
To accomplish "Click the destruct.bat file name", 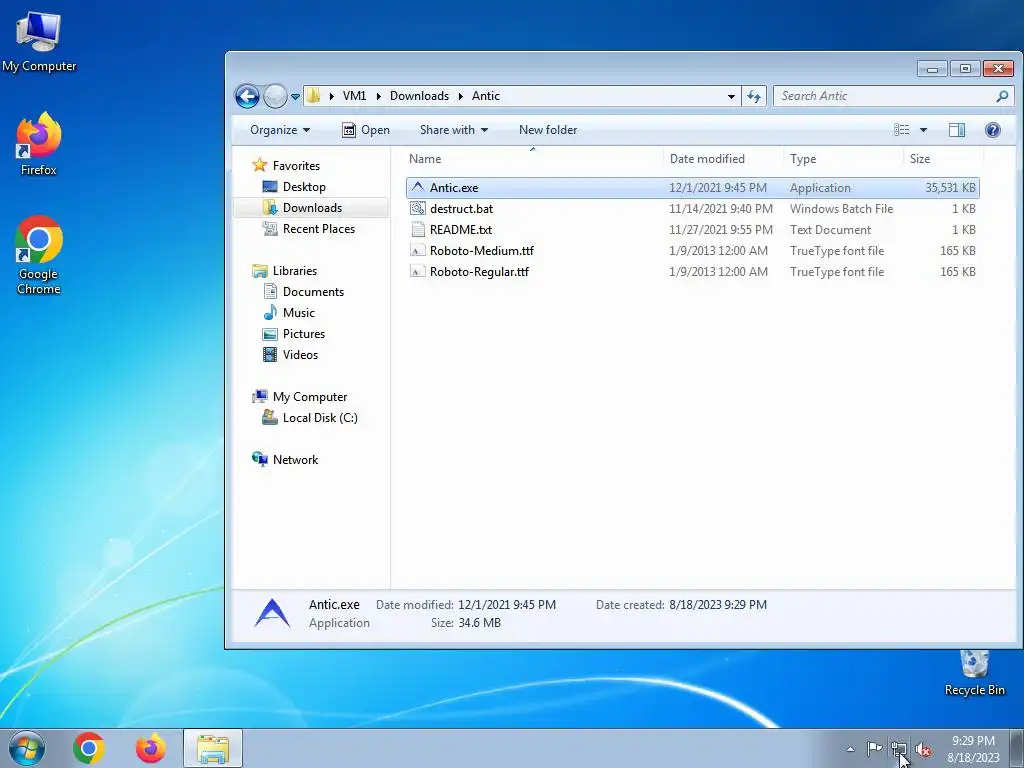I will (x=461, y=209).
